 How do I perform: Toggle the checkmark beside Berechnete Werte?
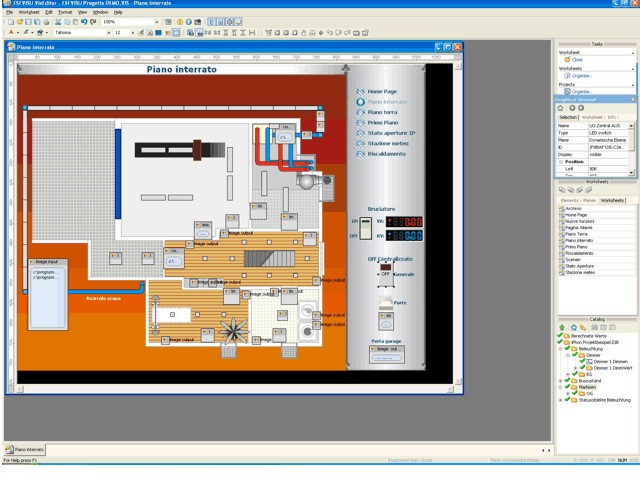[x=560, y=336]
